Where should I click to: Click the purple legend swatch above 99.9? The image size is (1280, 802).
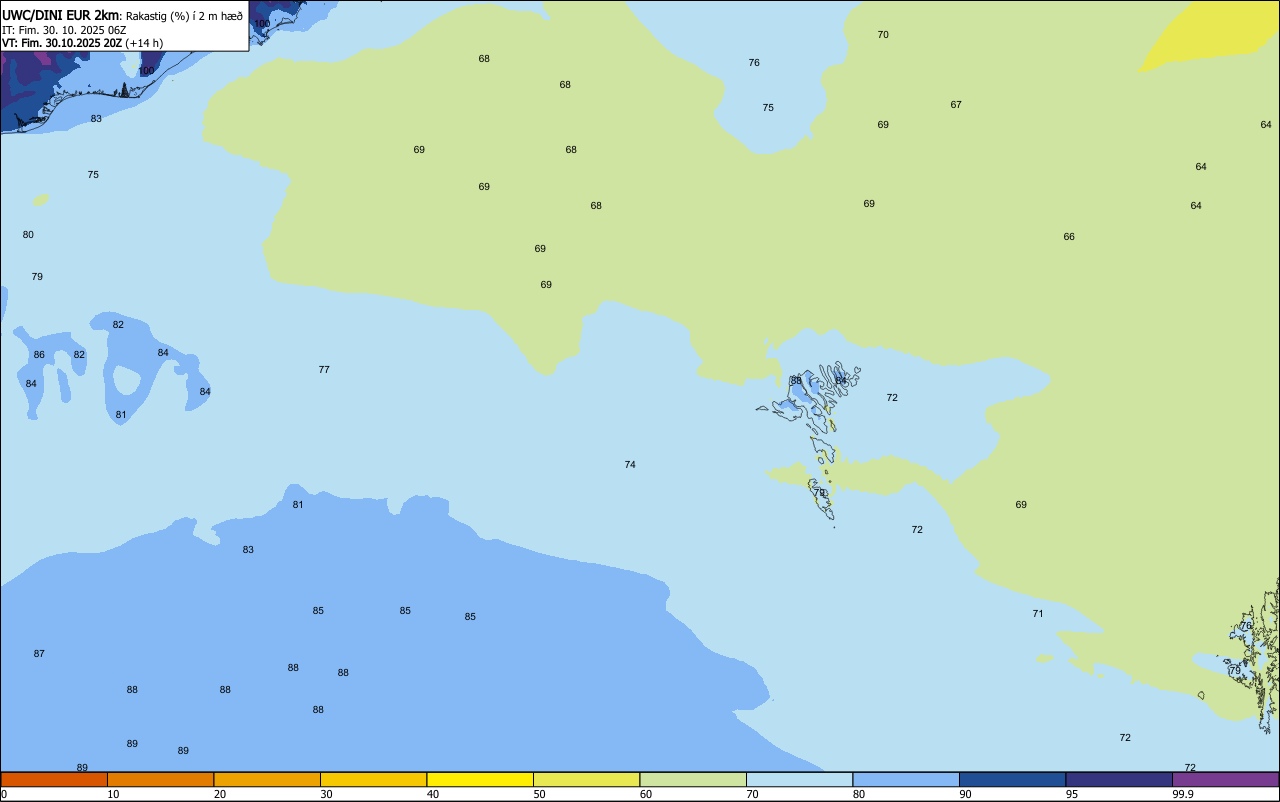tap(1225, 779)
